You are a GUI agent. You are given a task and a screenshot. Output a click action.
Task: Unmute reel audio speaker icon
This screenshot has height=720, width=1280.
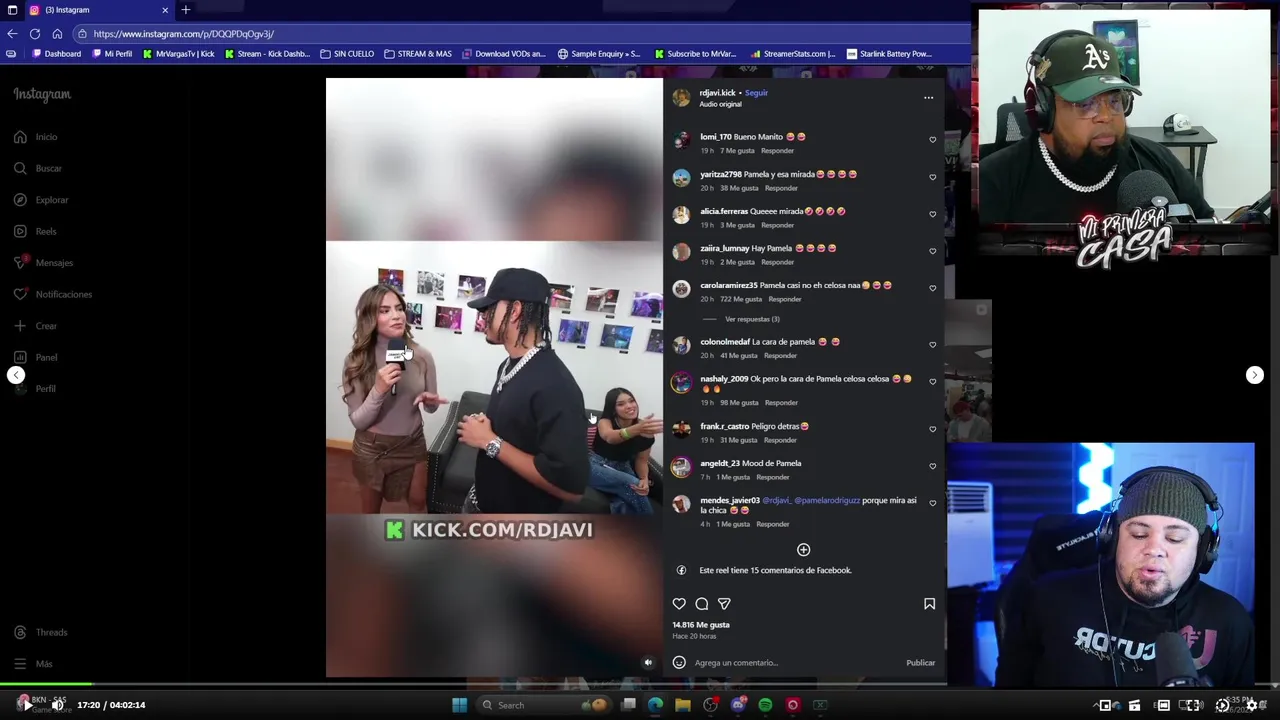tap(648, 662)
